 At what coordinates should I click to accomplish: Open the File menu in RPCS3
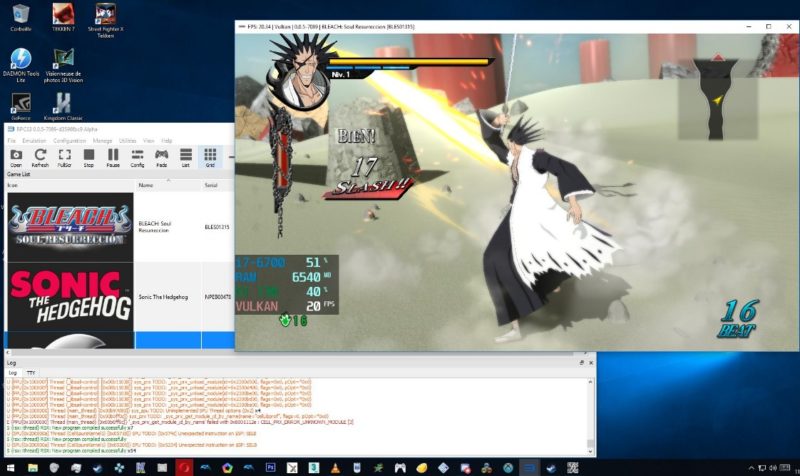[12, 141]
